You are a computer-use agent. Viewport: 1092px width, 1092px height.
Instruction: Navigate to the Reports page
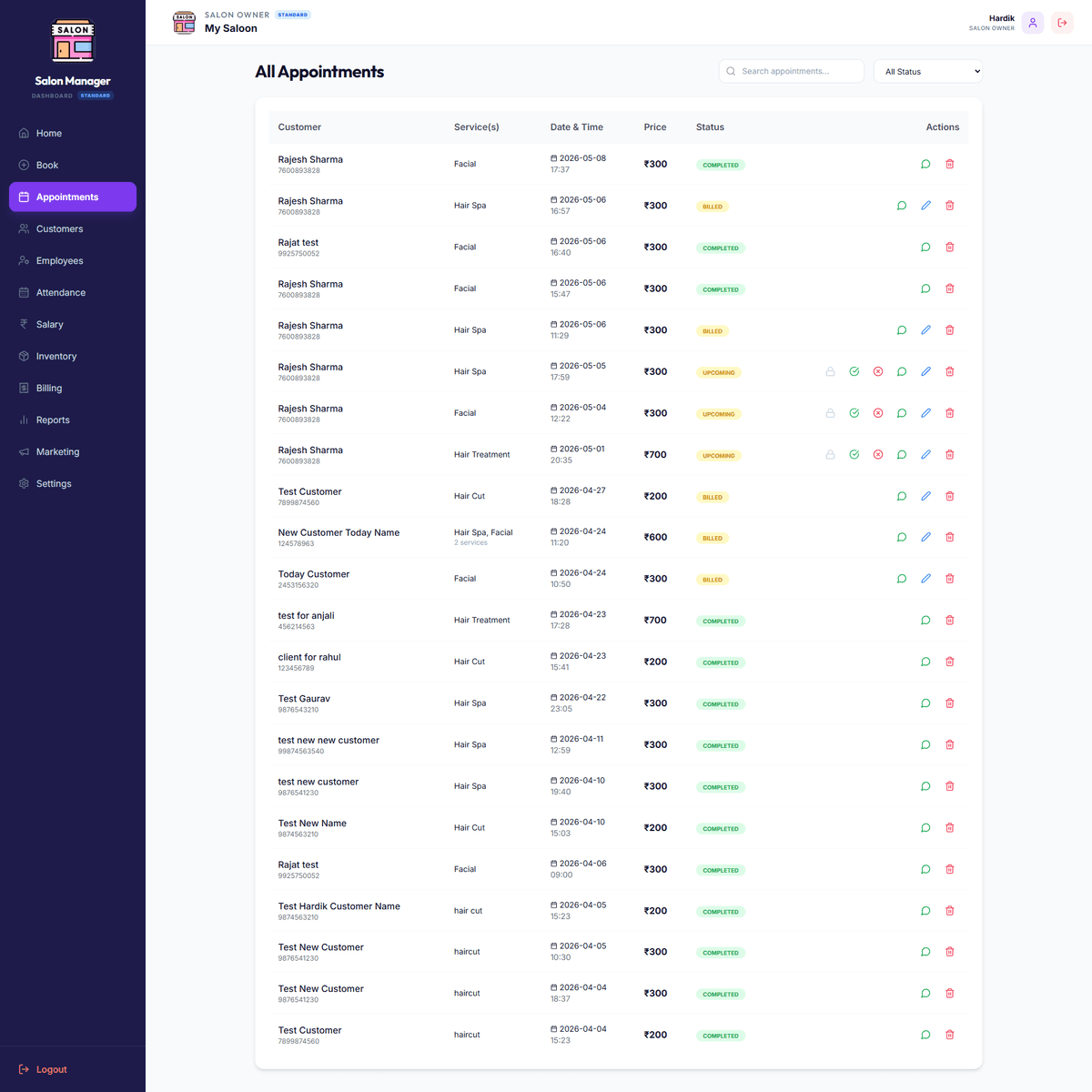click(x=73, y=420)
